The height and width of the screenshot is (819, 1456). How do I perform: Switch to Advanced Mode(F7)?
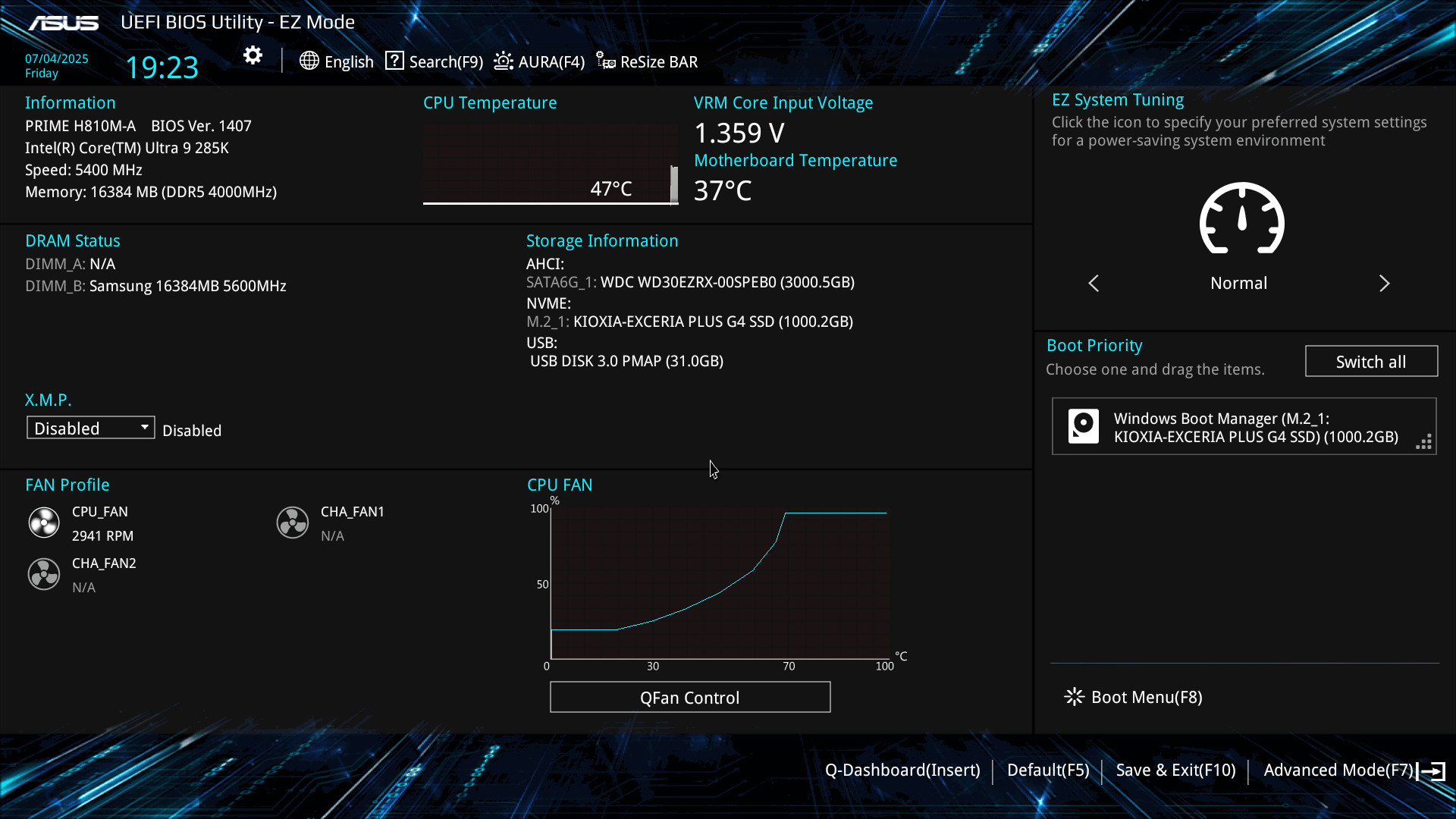point(1338,770)
